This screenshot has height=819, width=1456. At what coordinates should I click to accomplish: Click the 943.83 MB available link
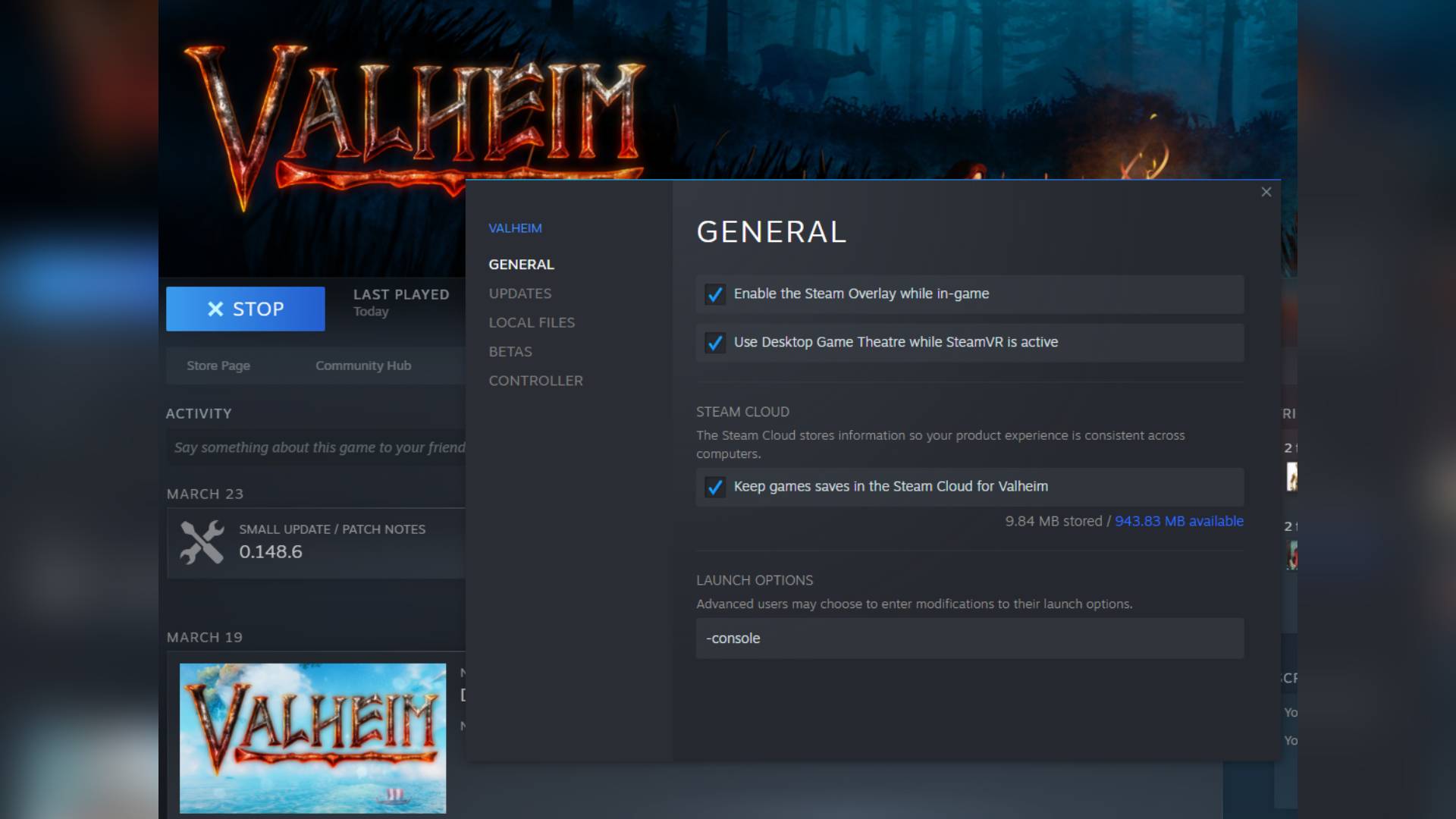pyautogui.click(x=1178, y=521)
